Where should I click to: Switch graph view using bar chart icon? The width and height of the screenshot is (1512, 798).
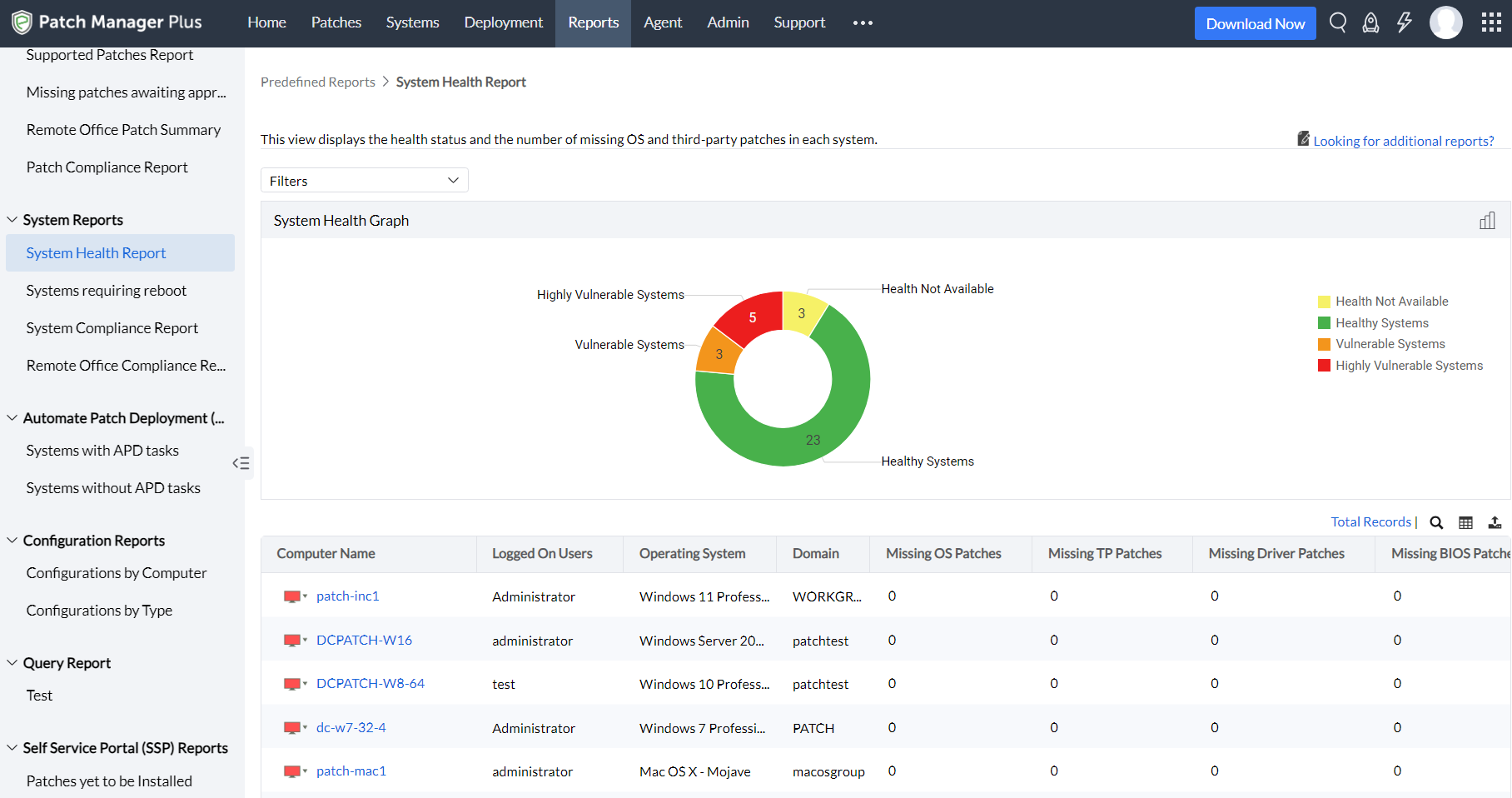(x=1487, y=221)
